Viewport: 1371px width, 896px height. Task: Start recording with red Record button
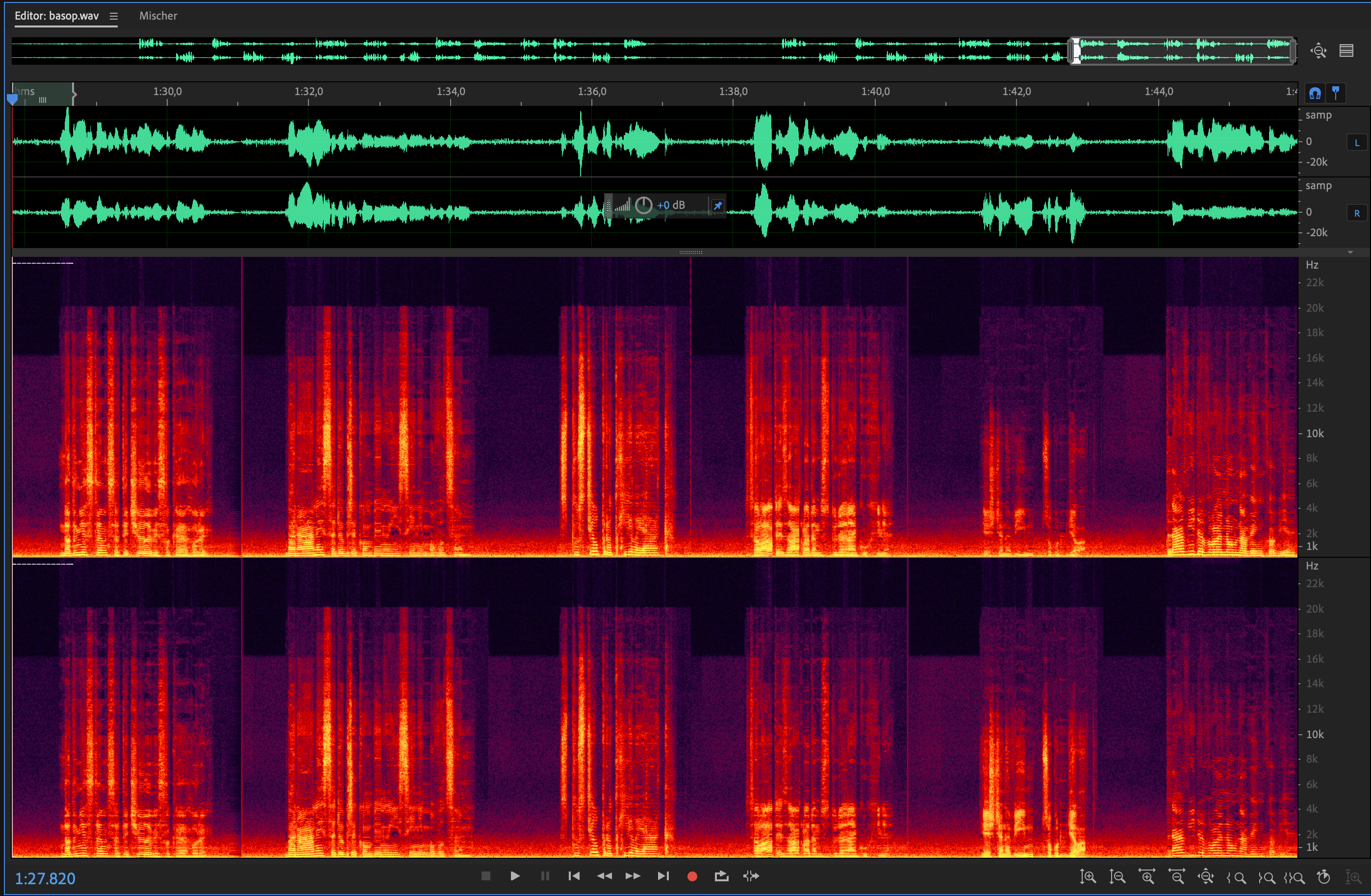(692, 876)
